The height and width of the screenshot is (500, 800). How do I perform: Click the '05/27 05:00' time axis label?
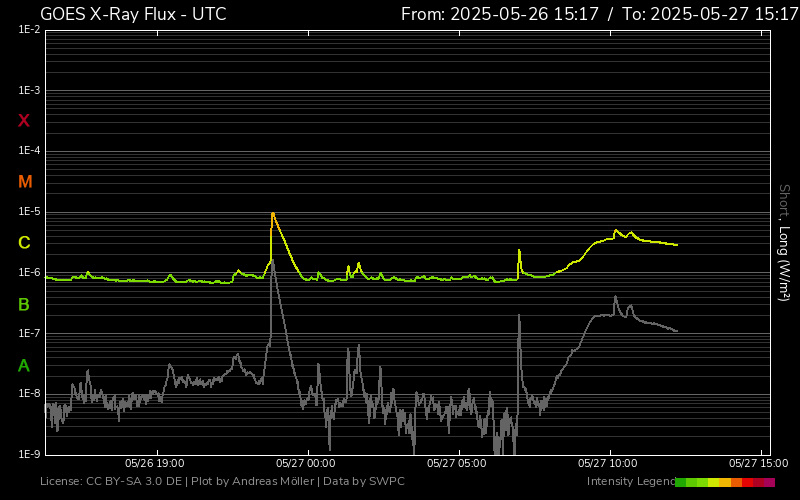tap(457, 463)
